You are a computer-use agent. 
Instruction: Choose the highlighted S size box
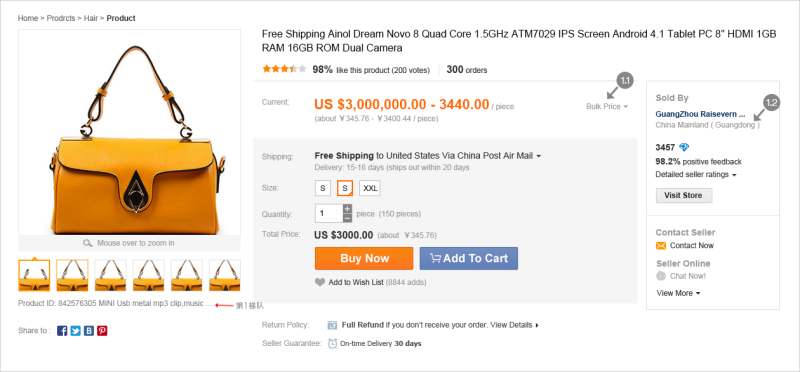pos(345,188)
